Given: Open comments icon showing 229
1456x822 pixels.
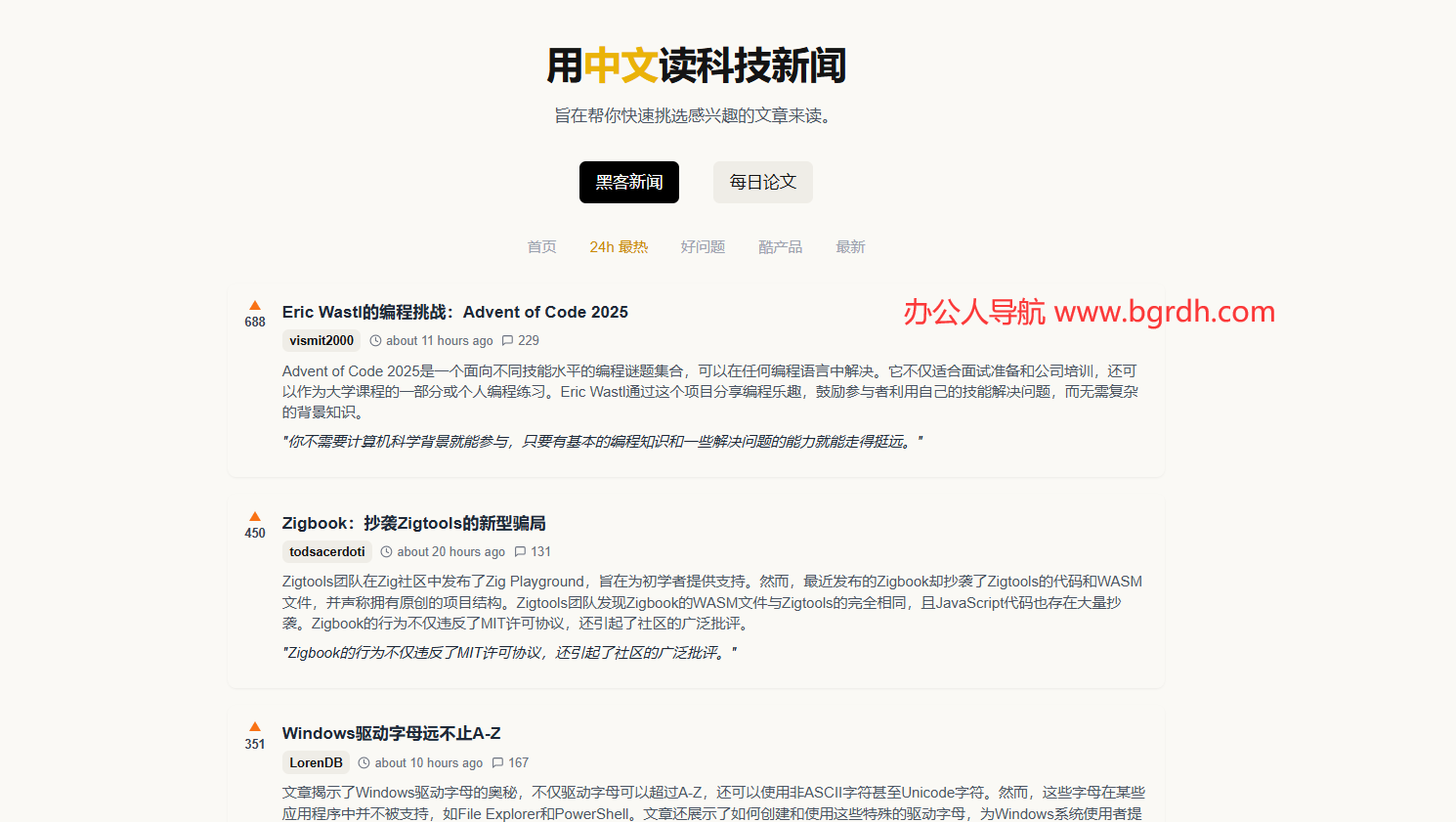Looking at the screenshot, I should tap(507, 341).
